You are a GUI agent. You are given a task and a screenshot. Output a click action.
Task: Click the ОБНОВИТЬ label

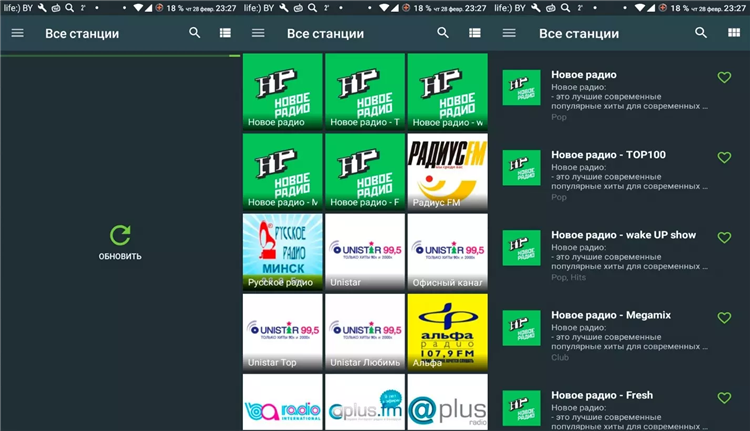(x=120, y=256)
